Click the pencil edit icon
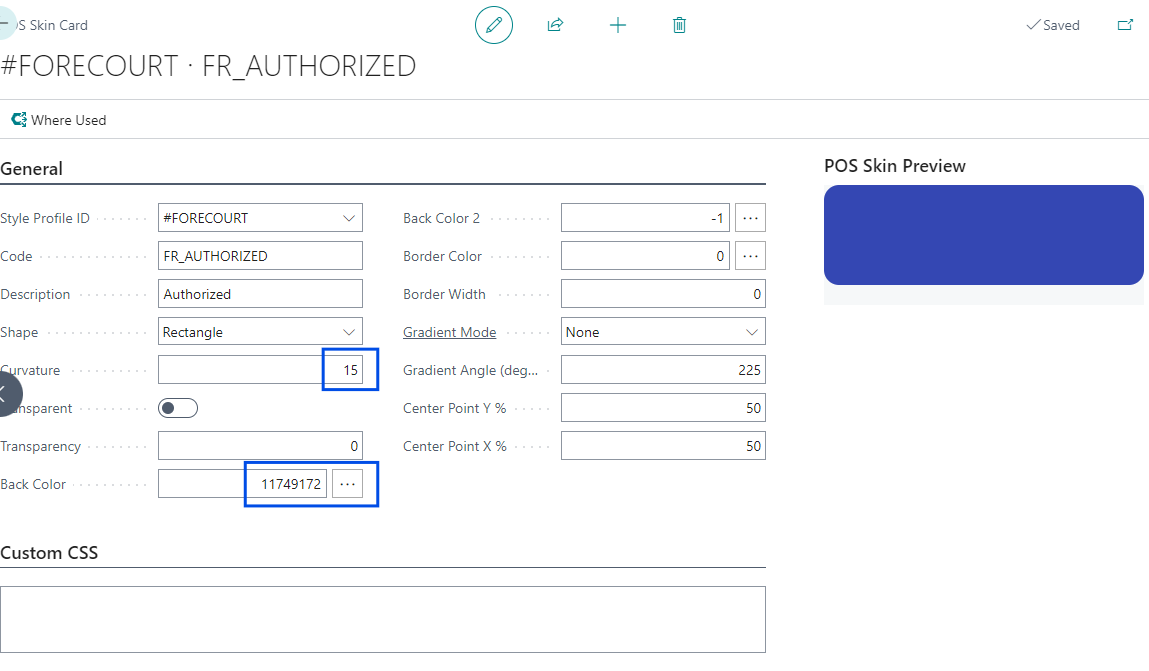This screenshot has width=1149, height=671. click(494, 25)
